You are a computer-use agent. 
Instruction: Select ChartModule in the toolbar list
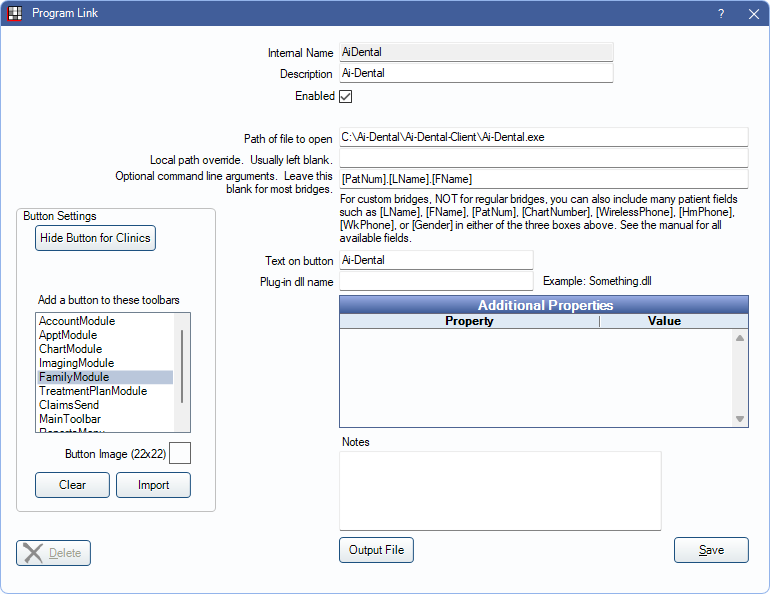(x=70, y=349)
